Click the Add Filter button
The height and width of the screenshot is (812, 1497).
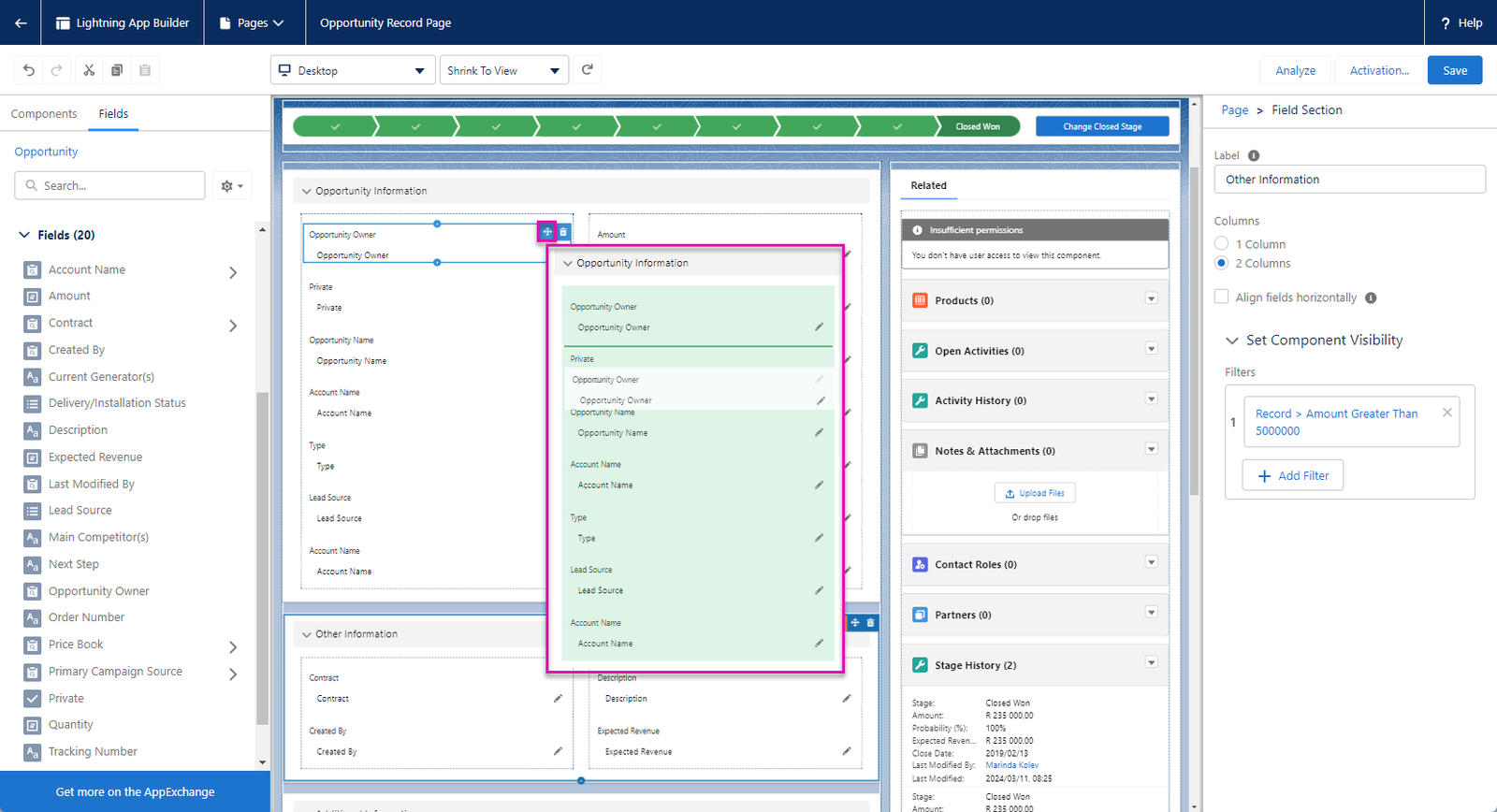[1293, 475]
